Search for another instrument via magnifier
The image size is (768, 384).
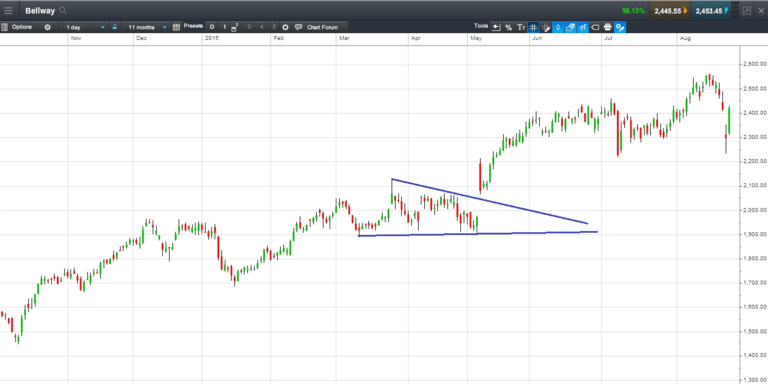click(x=62, y=11)
